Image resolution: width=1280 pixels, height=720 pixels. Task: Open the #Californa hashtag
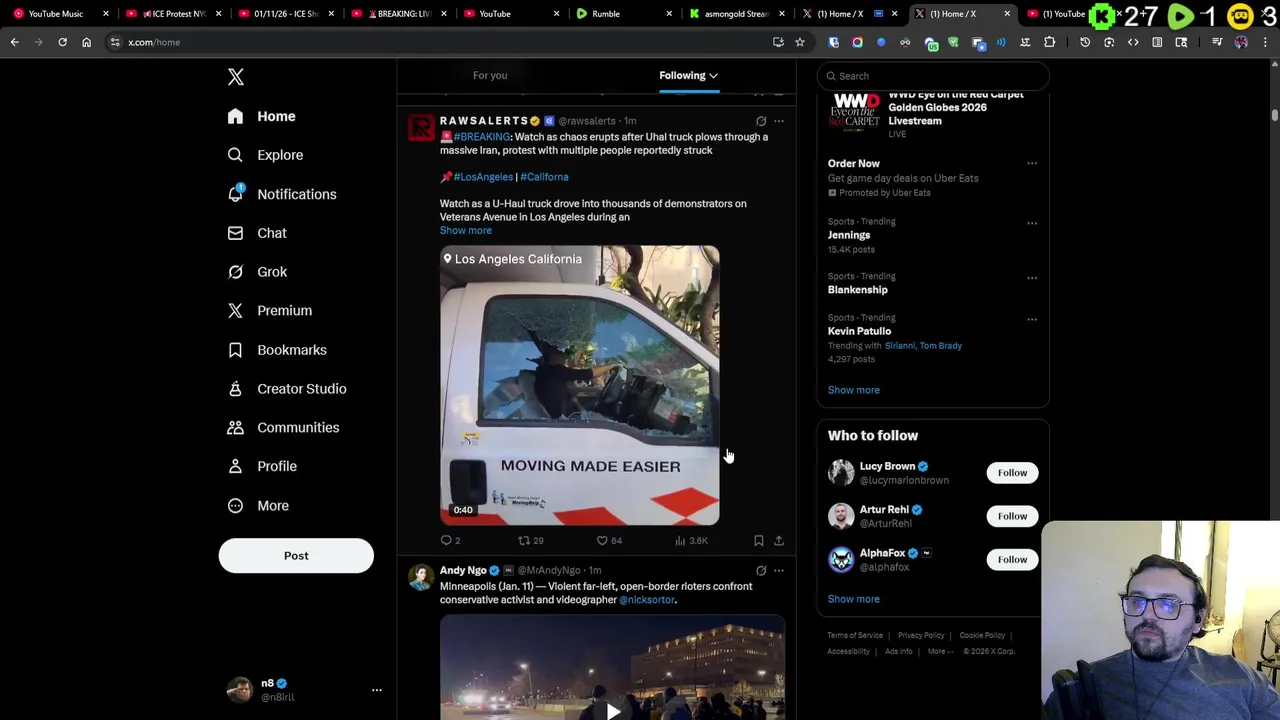[x=544, y=177]
